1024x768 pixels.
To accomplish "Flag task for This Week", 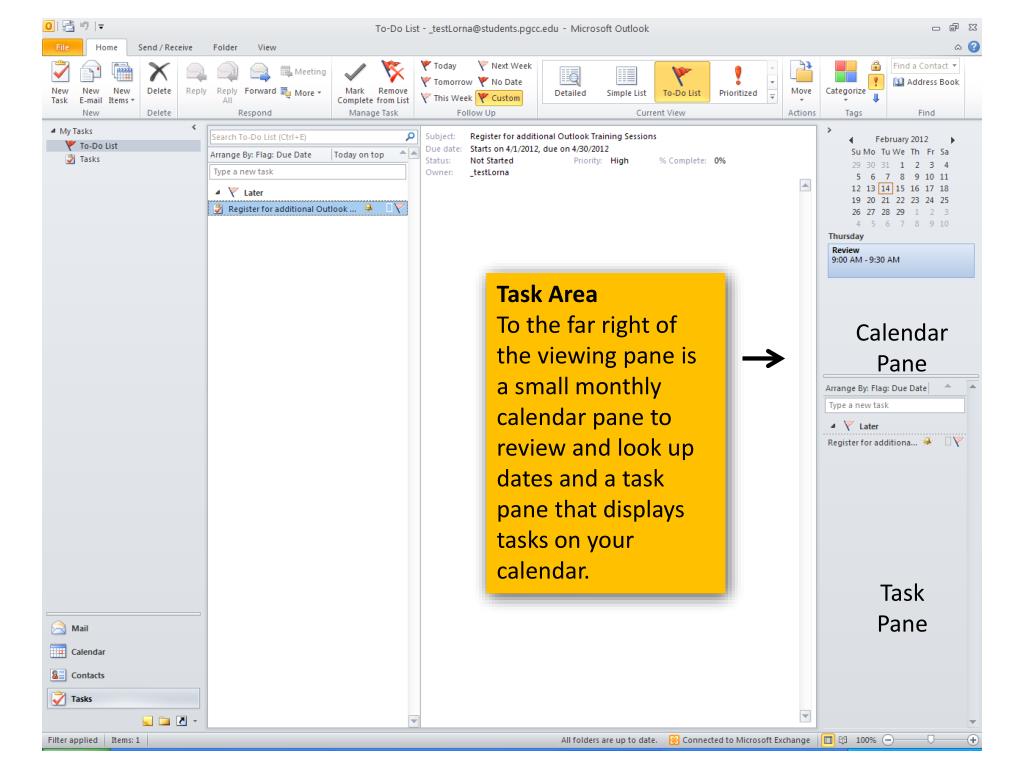I will pyautogui.click(x=447, y=98).
